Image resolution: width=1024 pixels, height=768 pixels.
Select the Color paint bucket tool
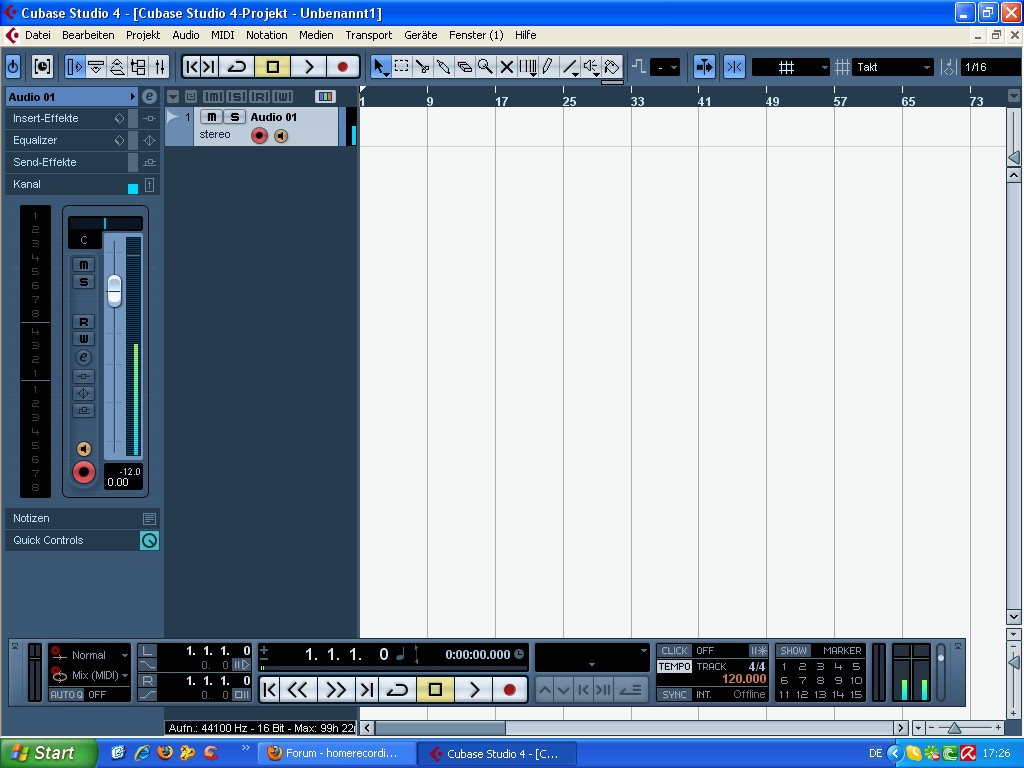point(612,67)
